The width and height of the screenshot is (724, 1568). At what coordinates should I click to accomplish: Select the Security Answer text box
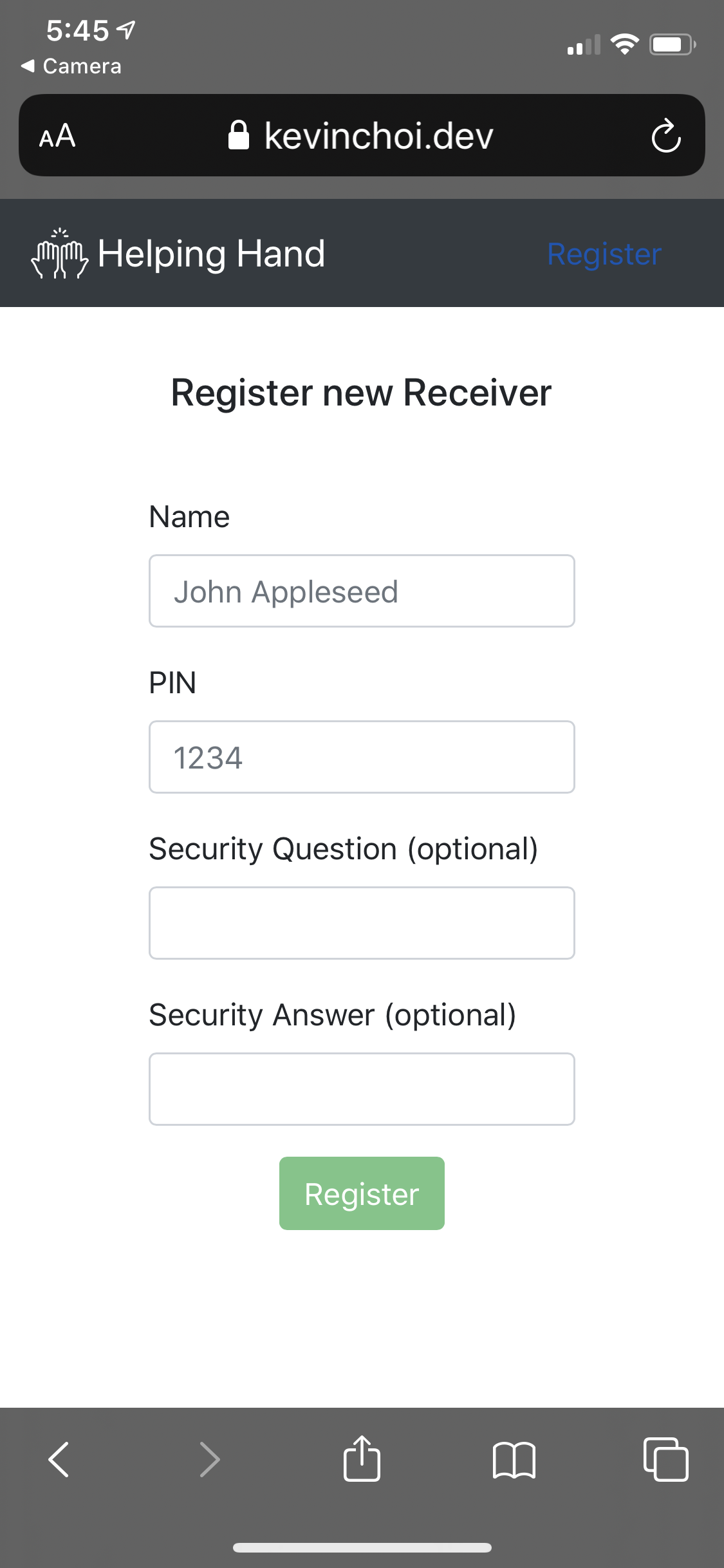362,1089
